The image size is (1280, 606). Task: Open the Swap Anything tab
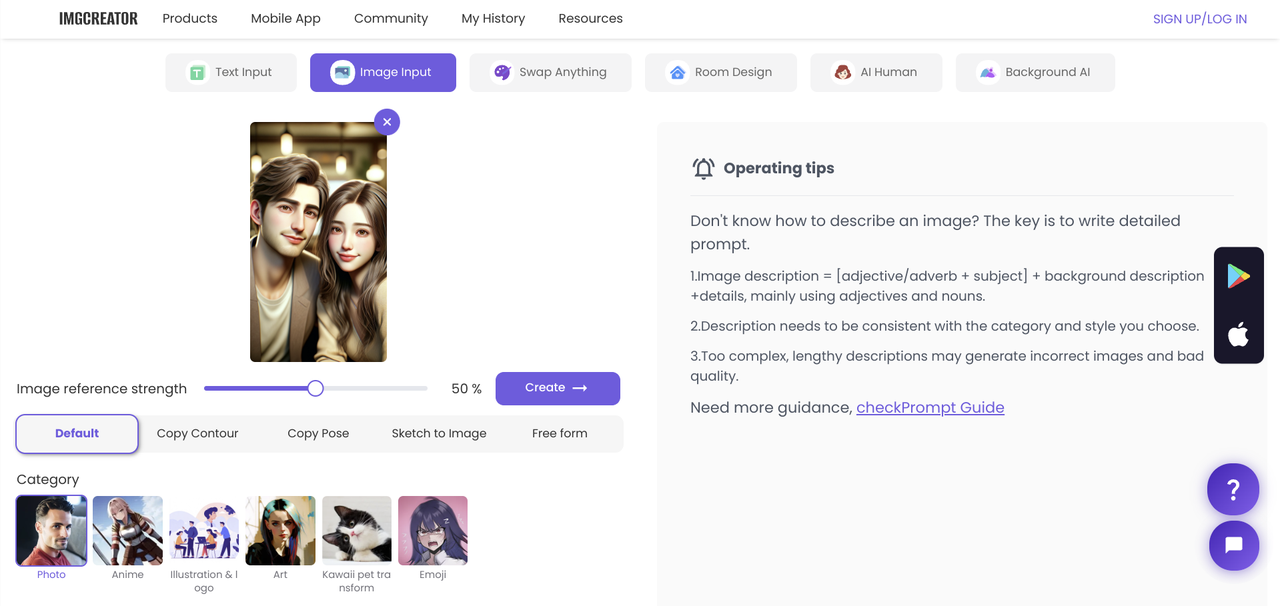coord(550,72)
